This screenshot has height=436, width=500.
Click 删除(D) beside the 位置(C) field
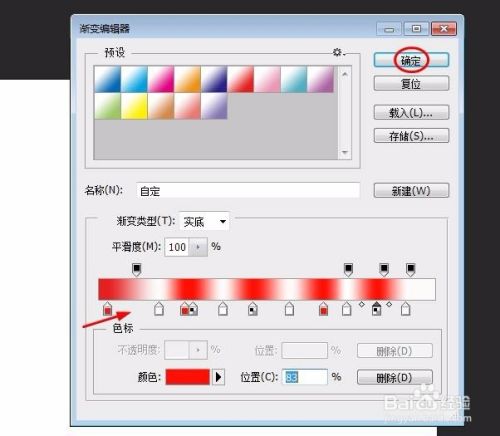[x=395, y=377]
